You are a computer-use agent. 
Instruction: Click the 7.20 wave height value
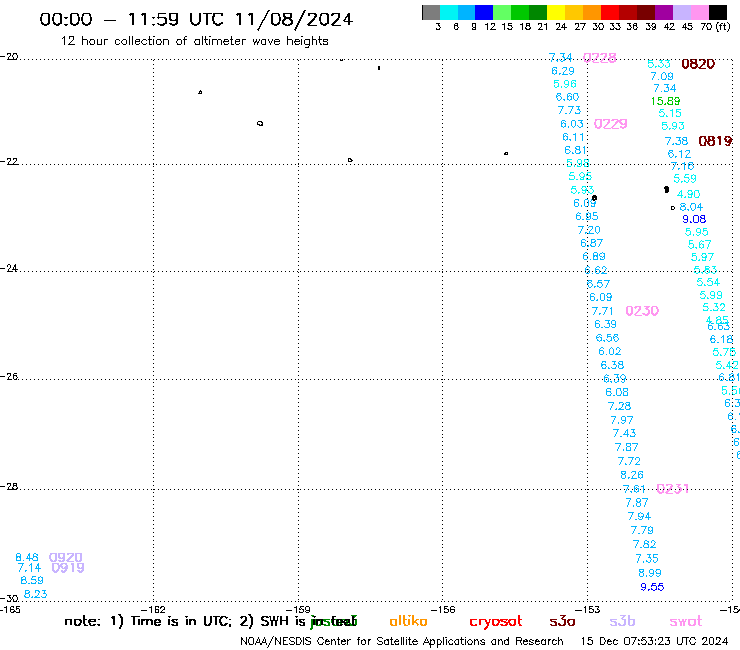589,230
